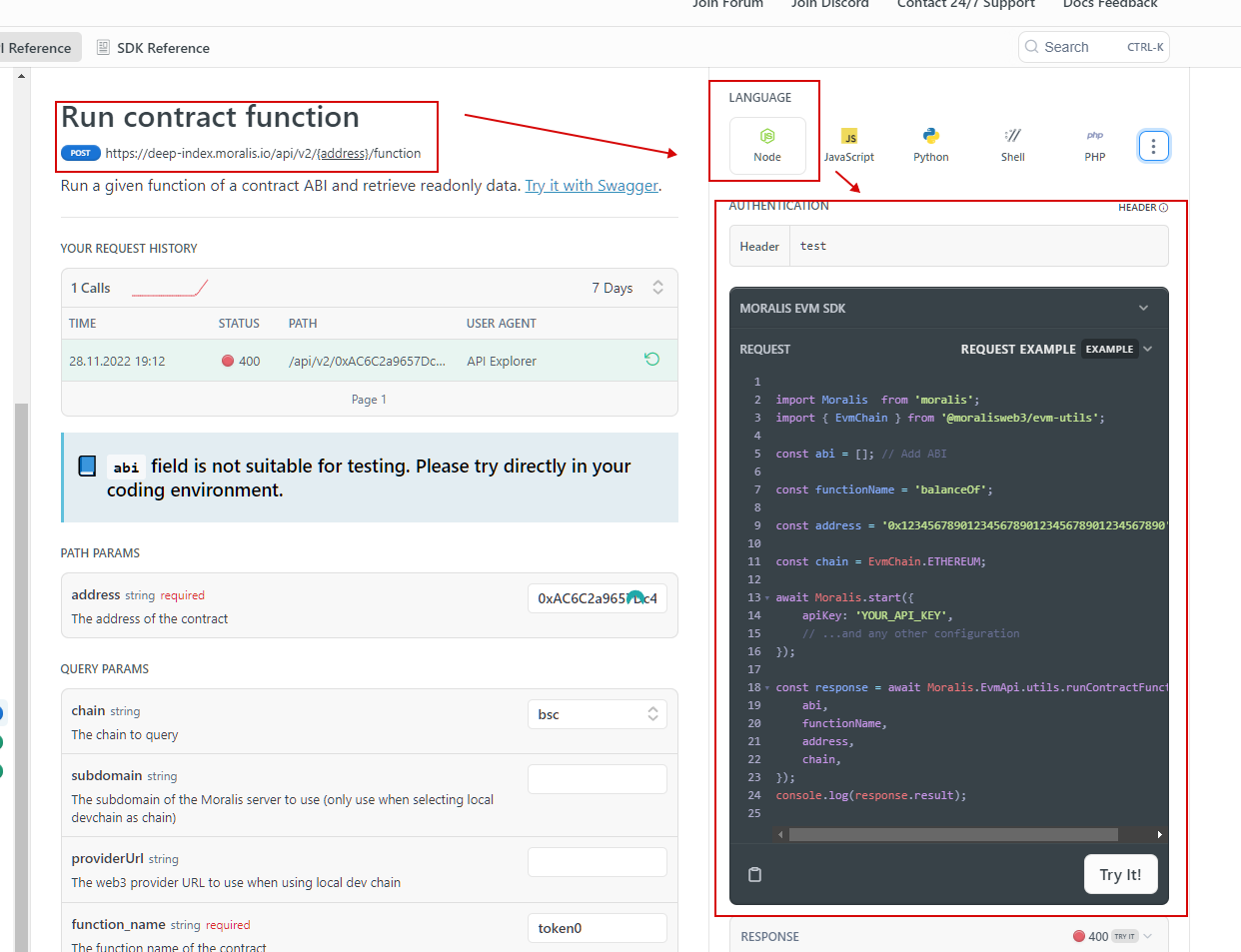Collapse the Moralis EVM SDK section
The height and width of the screenshot is (952, 1241).
(x=1143, y=308)
